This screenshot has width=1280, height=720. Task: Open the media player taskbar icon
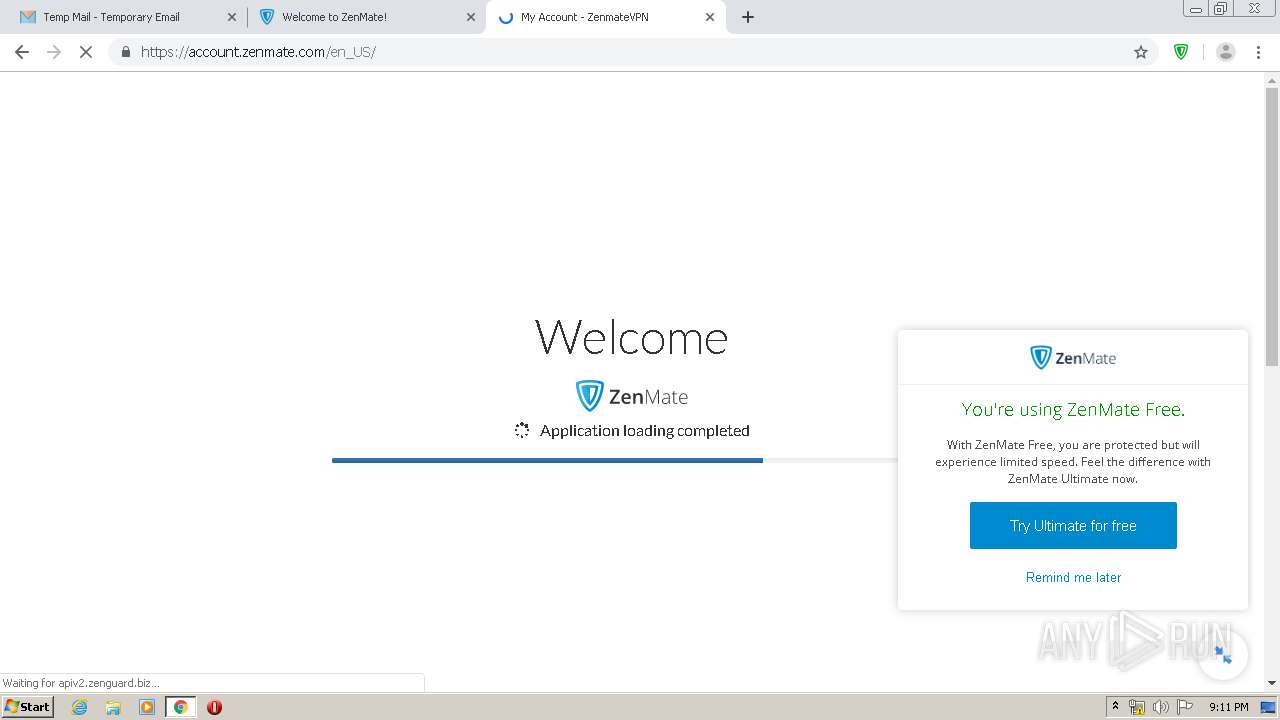(x=147, y=707)
